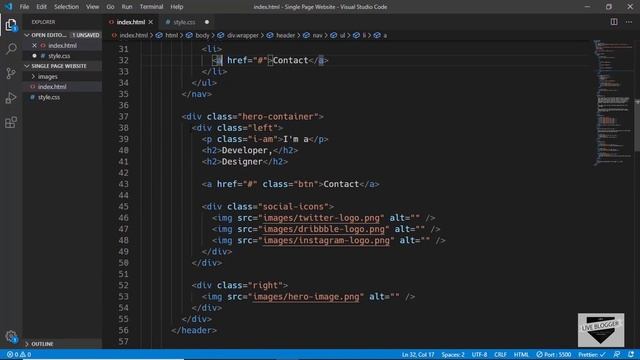Image resolution: width=640 pixels, height=360 pixels.
Task: Click the 'Developer,' text on line 40
Action: tap(247, 151)
